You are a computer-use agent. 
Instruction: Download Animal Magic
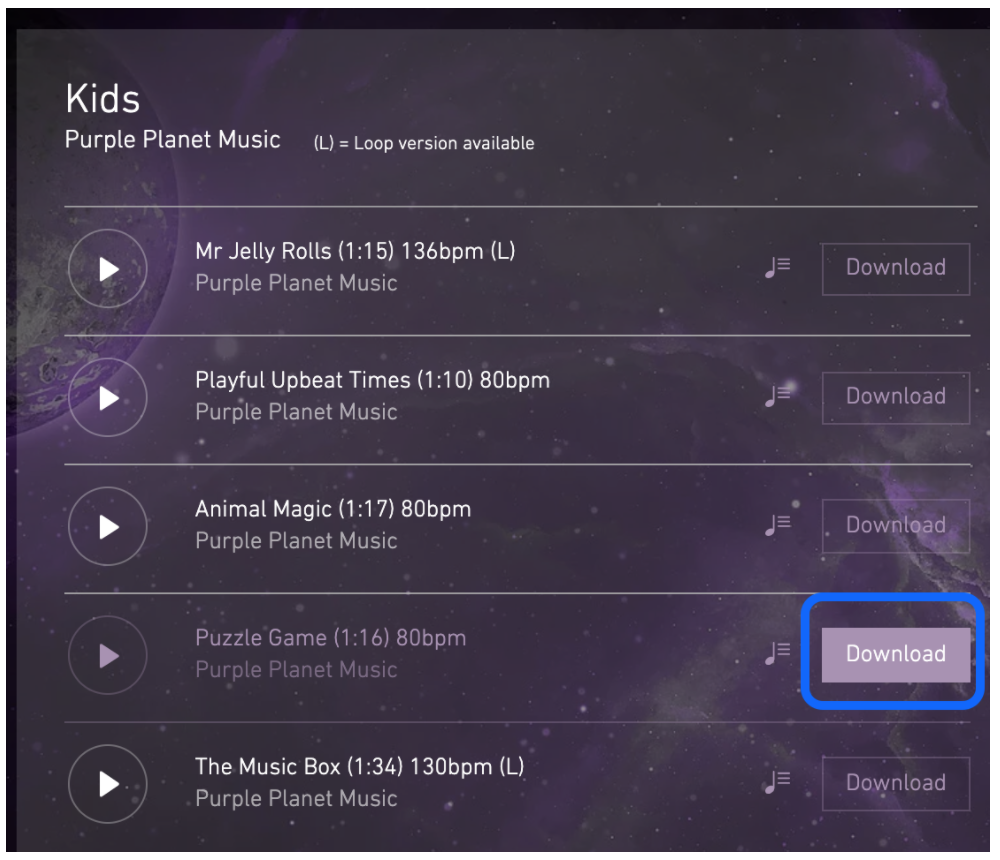895,525
